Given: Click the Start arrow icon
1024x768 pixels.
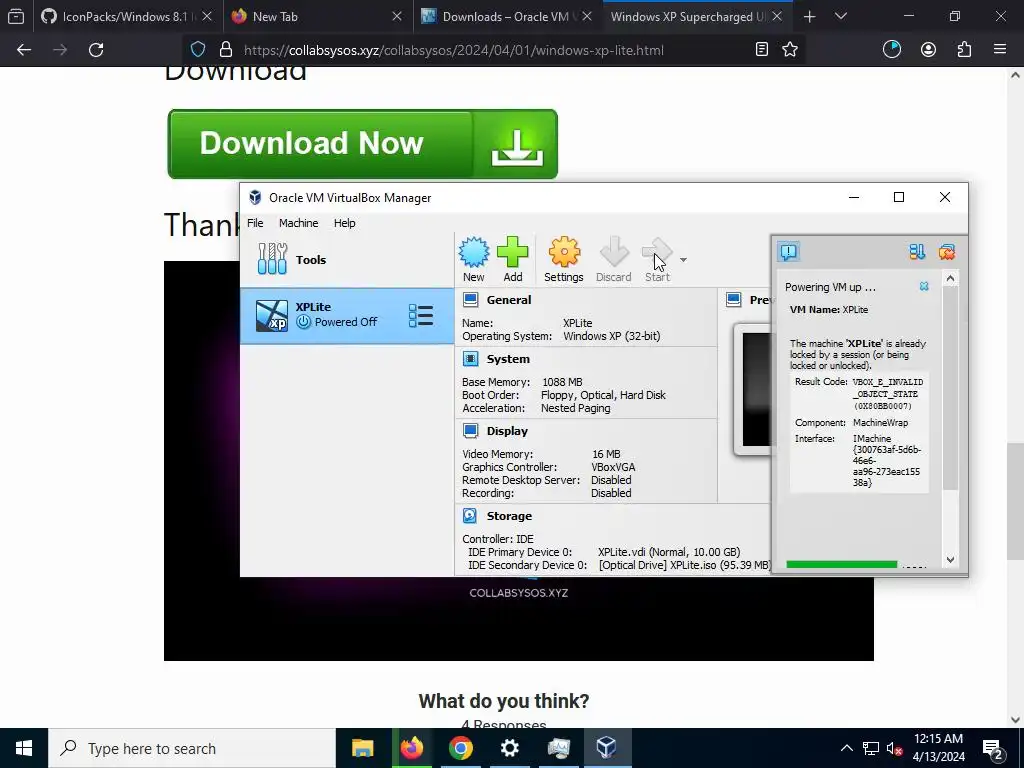Looking at the screenshot, I should tap(657, 259).
